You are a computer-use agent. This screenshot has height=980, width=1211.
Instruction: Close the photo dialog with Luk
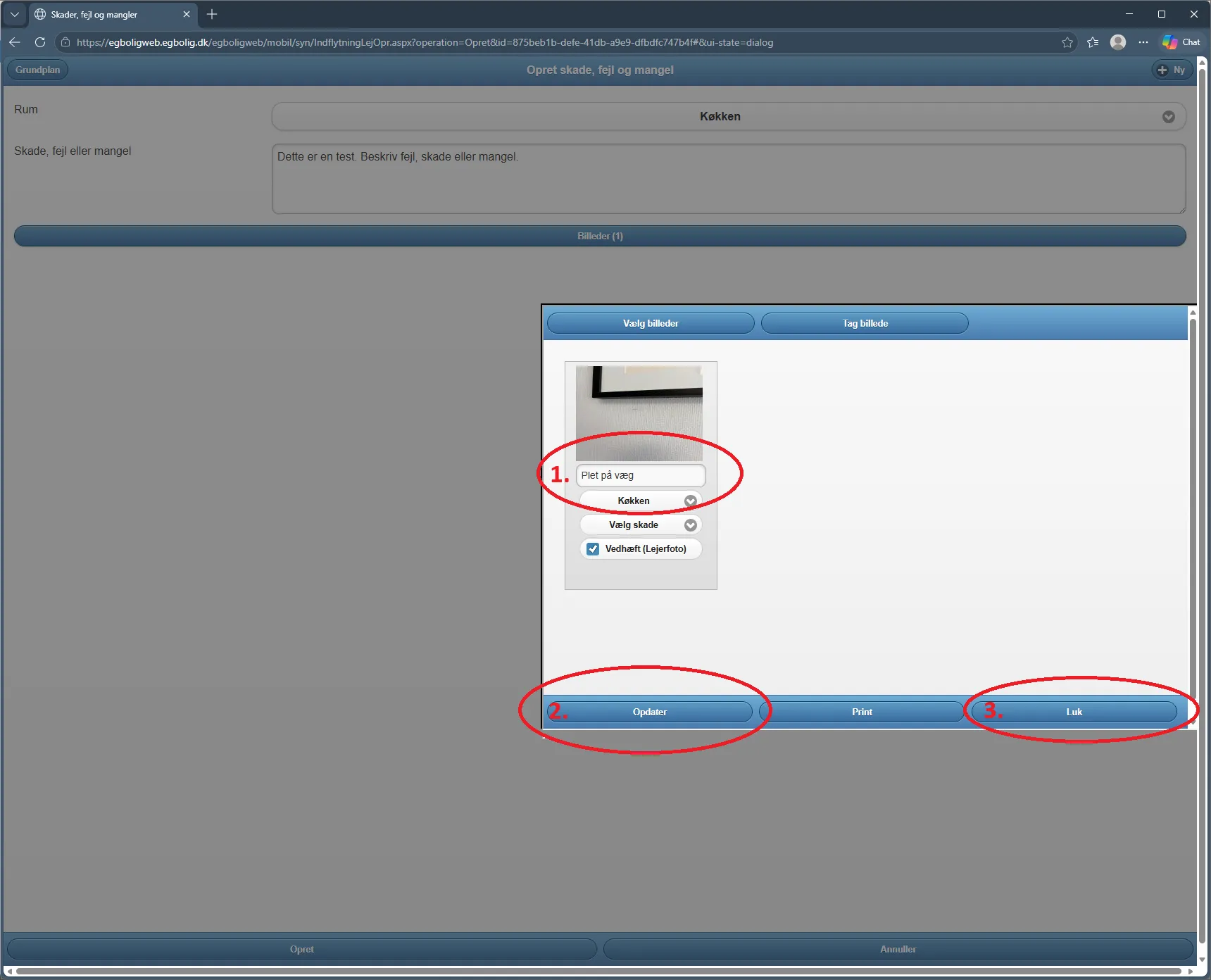pyautogui.click(x=1074, y=712)
